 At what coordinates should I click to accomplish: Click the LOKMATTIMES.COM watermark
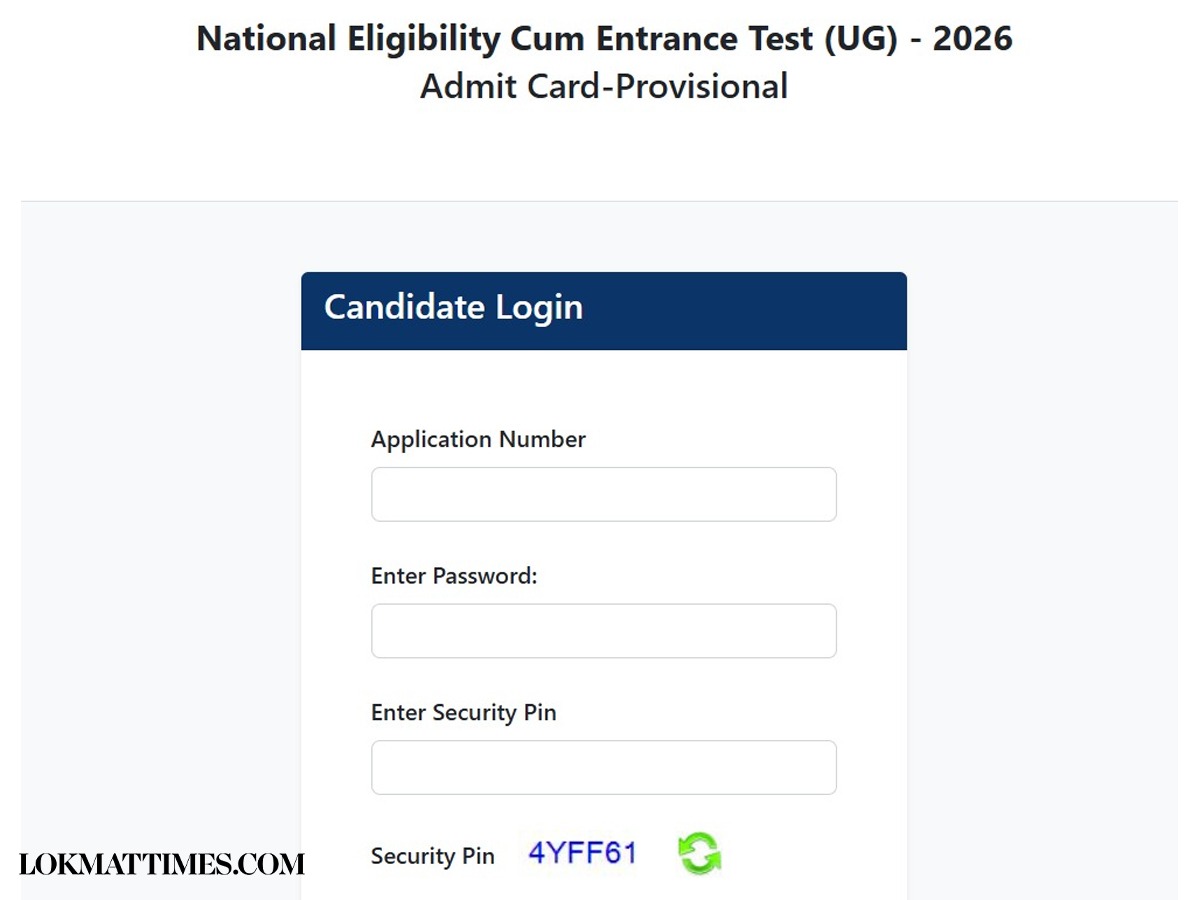(162, 865)
